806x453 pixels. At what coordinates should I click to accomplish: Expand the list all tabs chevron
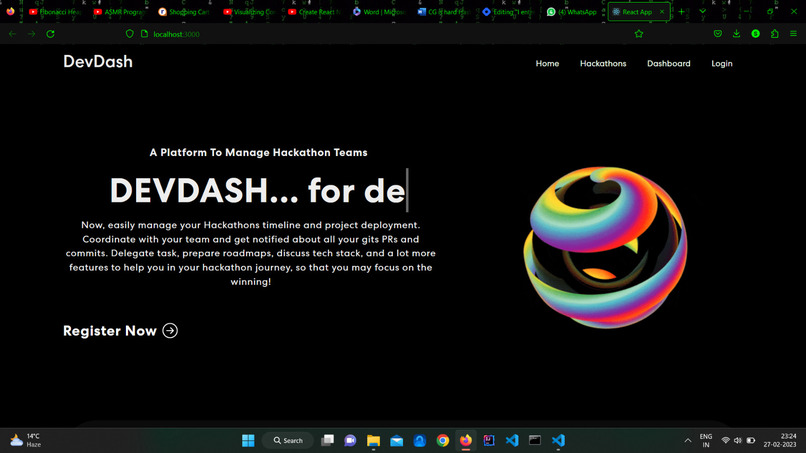[702, 11]
